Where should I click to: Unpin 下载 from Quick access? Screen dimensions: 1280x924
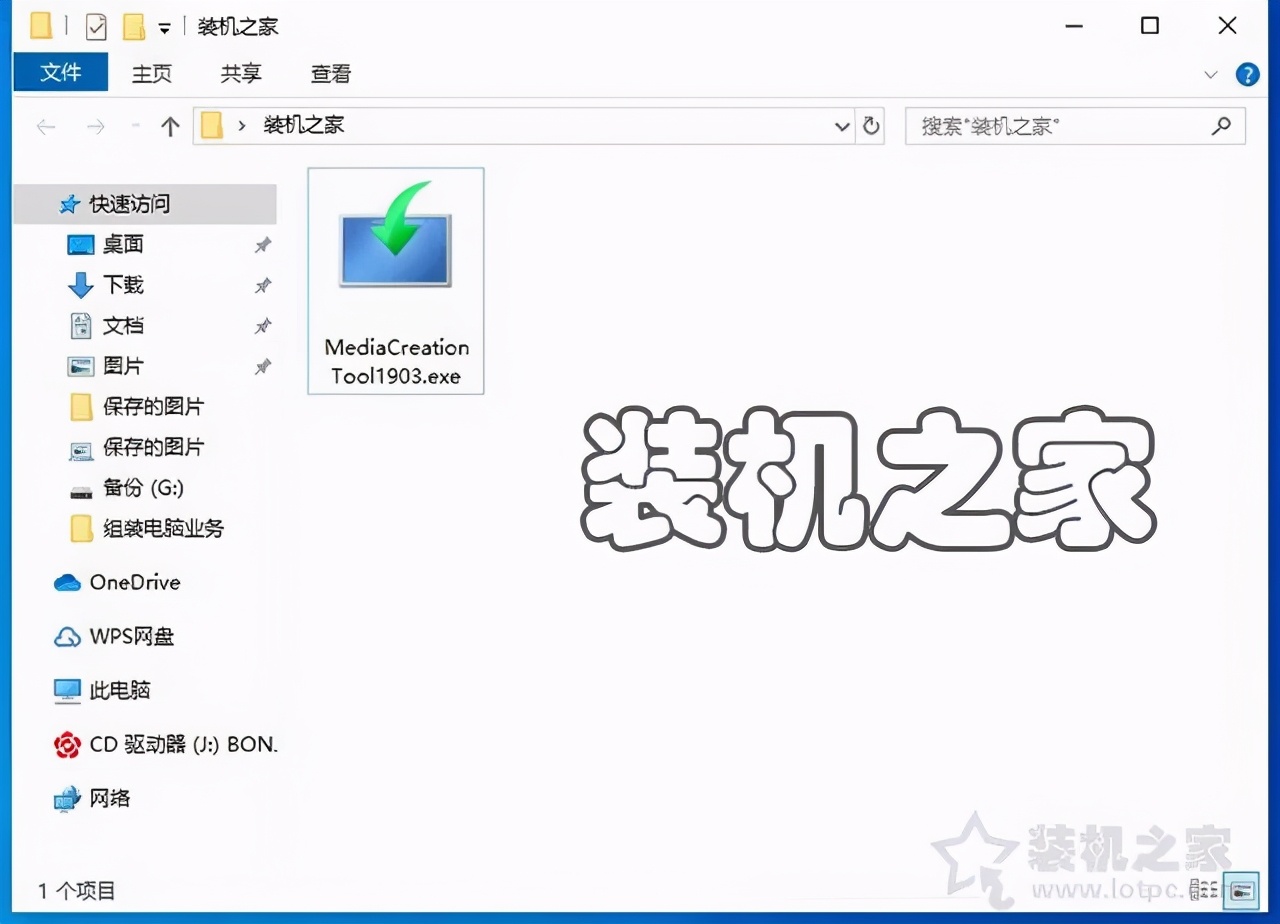(x=262, y=285)
